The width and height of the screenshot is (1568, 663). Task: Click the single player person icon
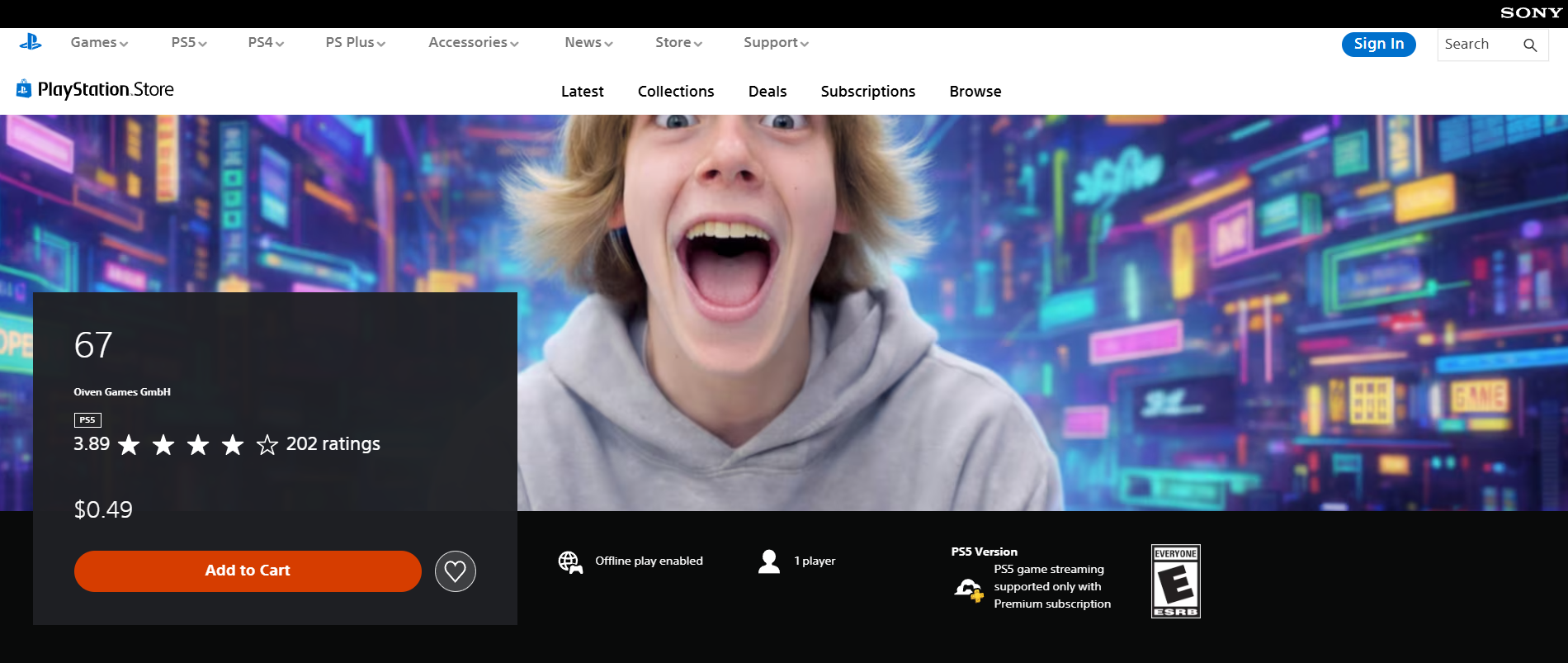coord(769,561)
